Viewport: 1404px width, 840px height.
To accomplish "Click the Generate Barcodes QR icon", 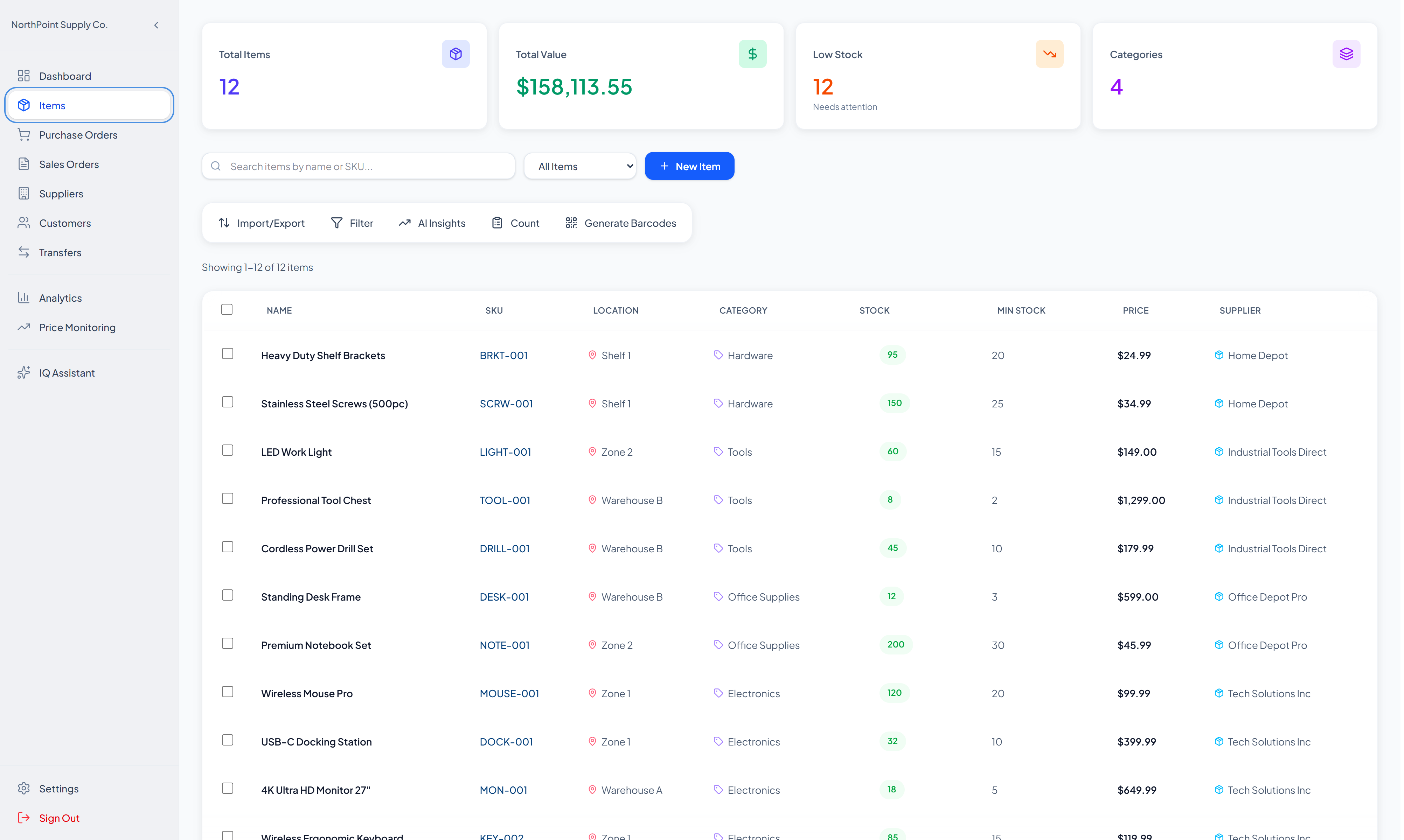I will click(x=572, y=223).
